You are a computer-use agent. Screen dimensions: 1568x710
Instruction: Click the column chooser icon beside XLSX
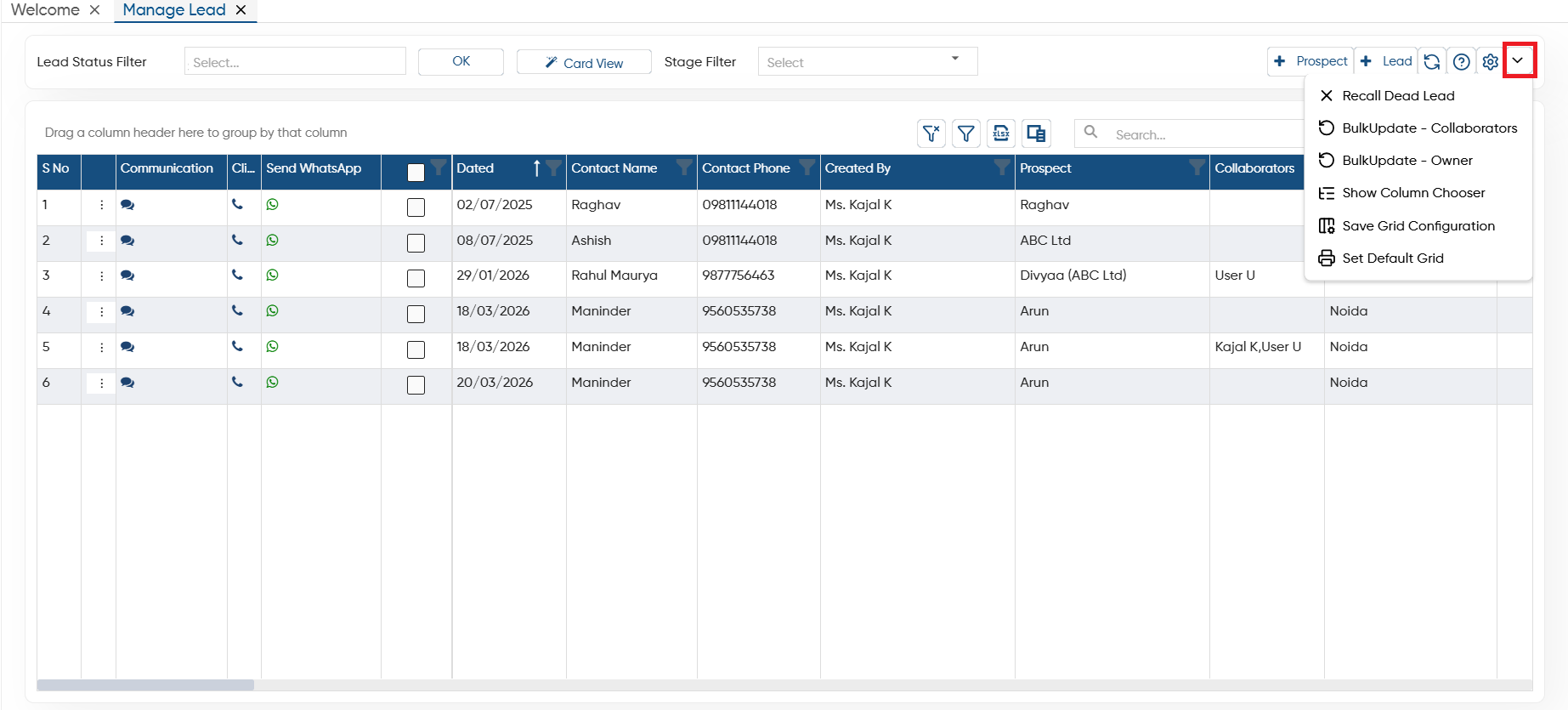[x=1036, y=133]
